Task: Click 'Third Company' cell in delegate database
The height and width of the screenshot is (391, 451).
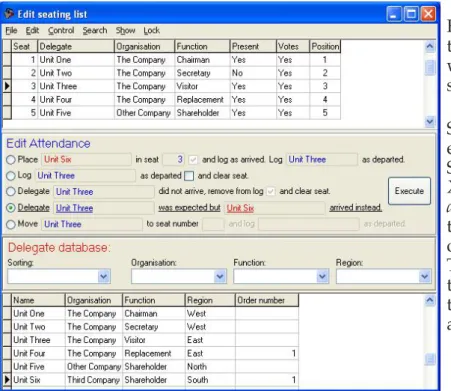Action: (94, 380)
